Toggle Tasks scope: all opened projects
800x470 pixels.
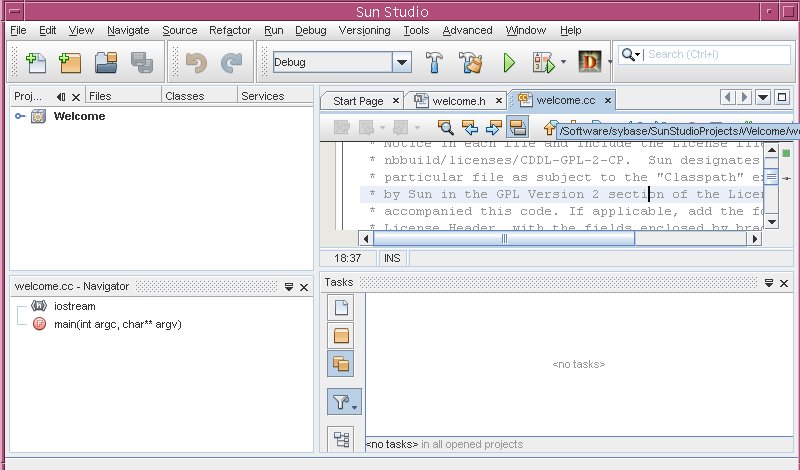pos(341,364)
